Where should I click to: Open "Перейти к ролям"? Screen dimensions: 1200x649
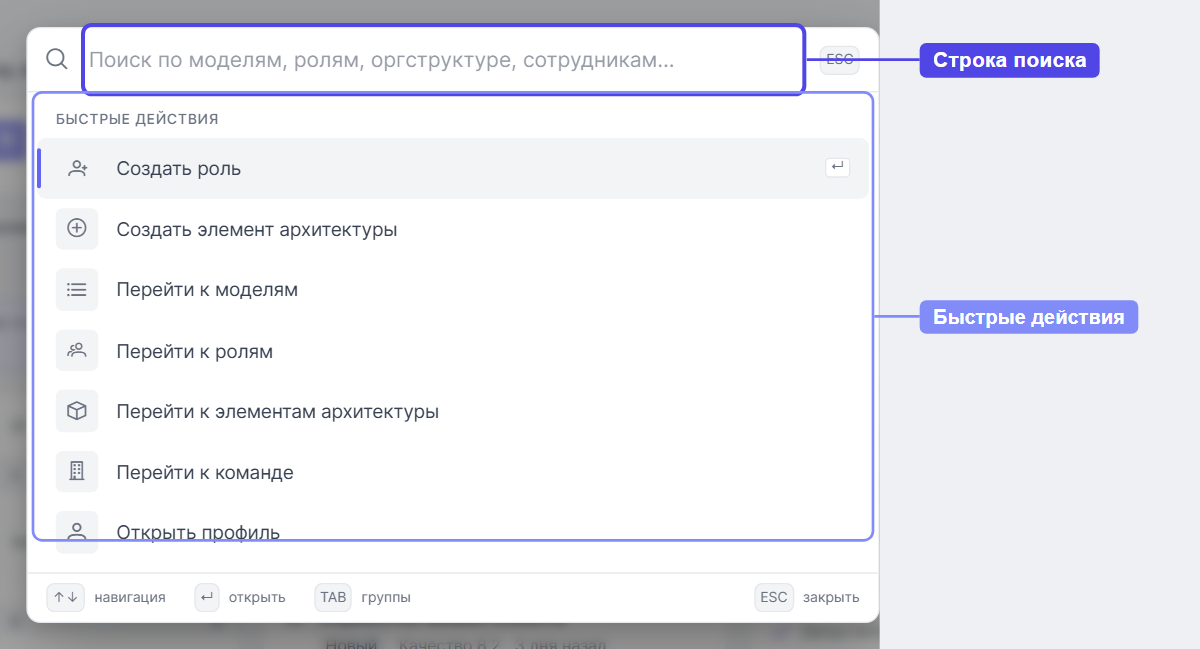[453, 351]
